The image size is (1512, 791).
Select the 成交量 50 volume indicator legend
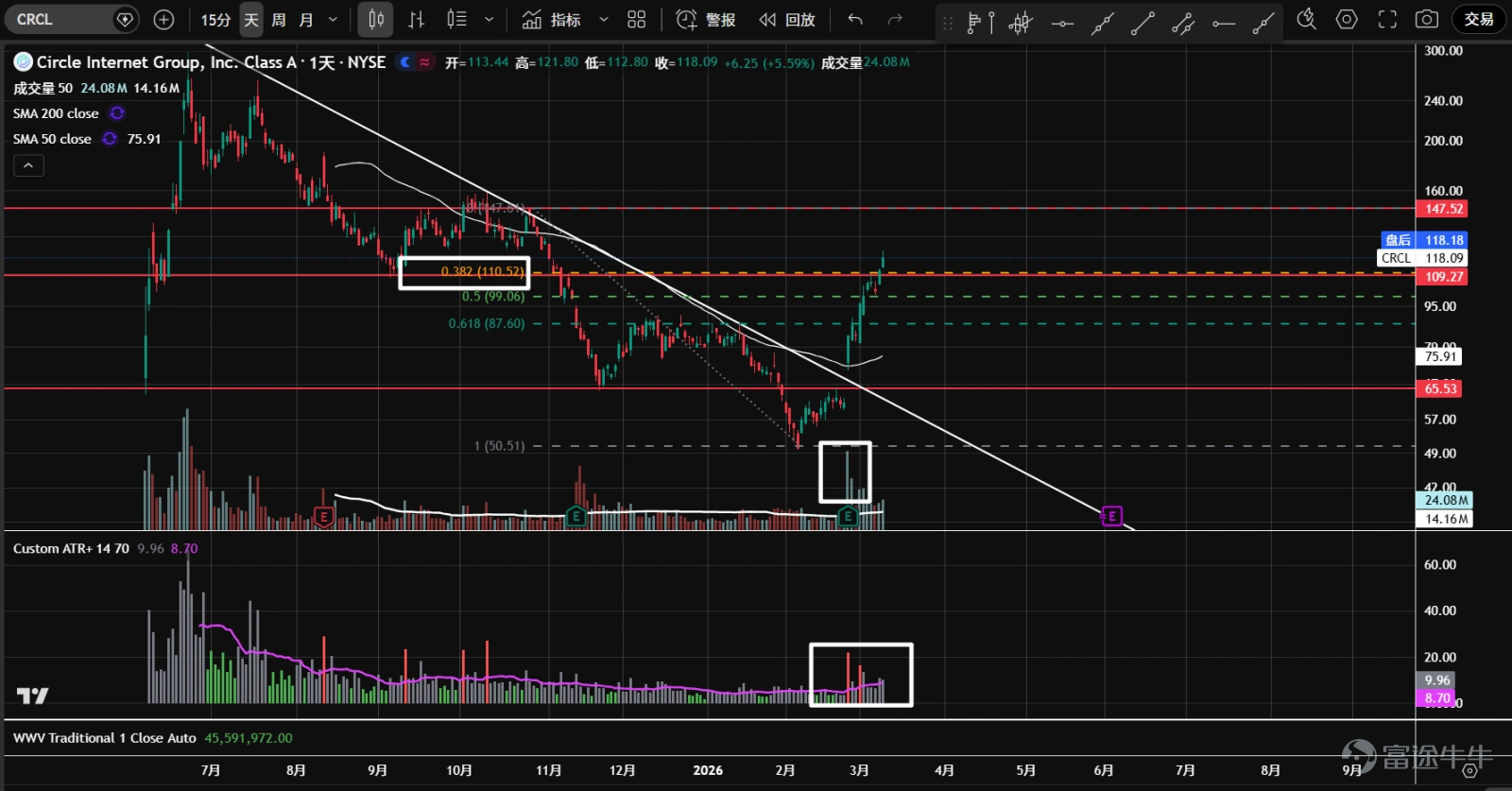tap(43, 88)
